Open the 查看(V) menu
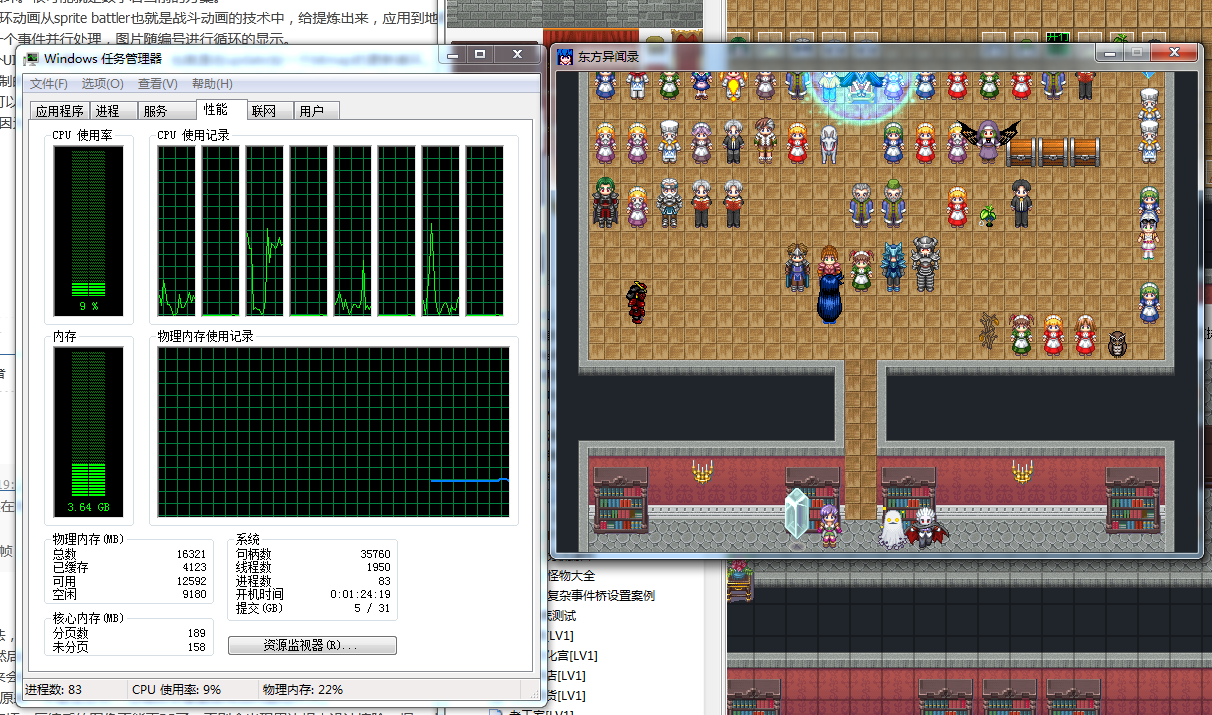1212x715 pixels. pyautogui.click(x=157, y=84)
